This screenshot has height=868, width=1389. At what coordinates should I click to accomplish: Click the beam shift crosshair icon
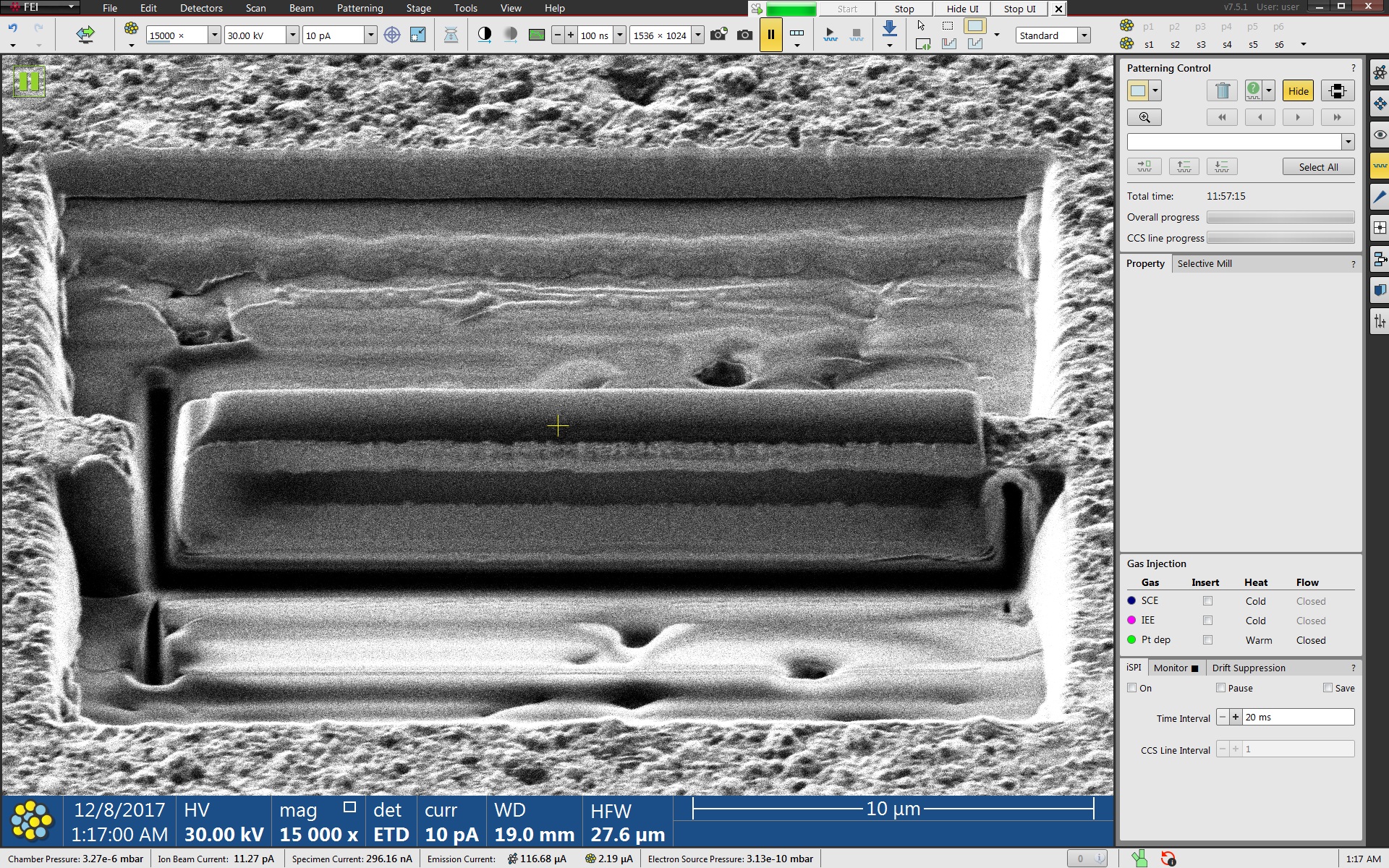coord(391,35)
